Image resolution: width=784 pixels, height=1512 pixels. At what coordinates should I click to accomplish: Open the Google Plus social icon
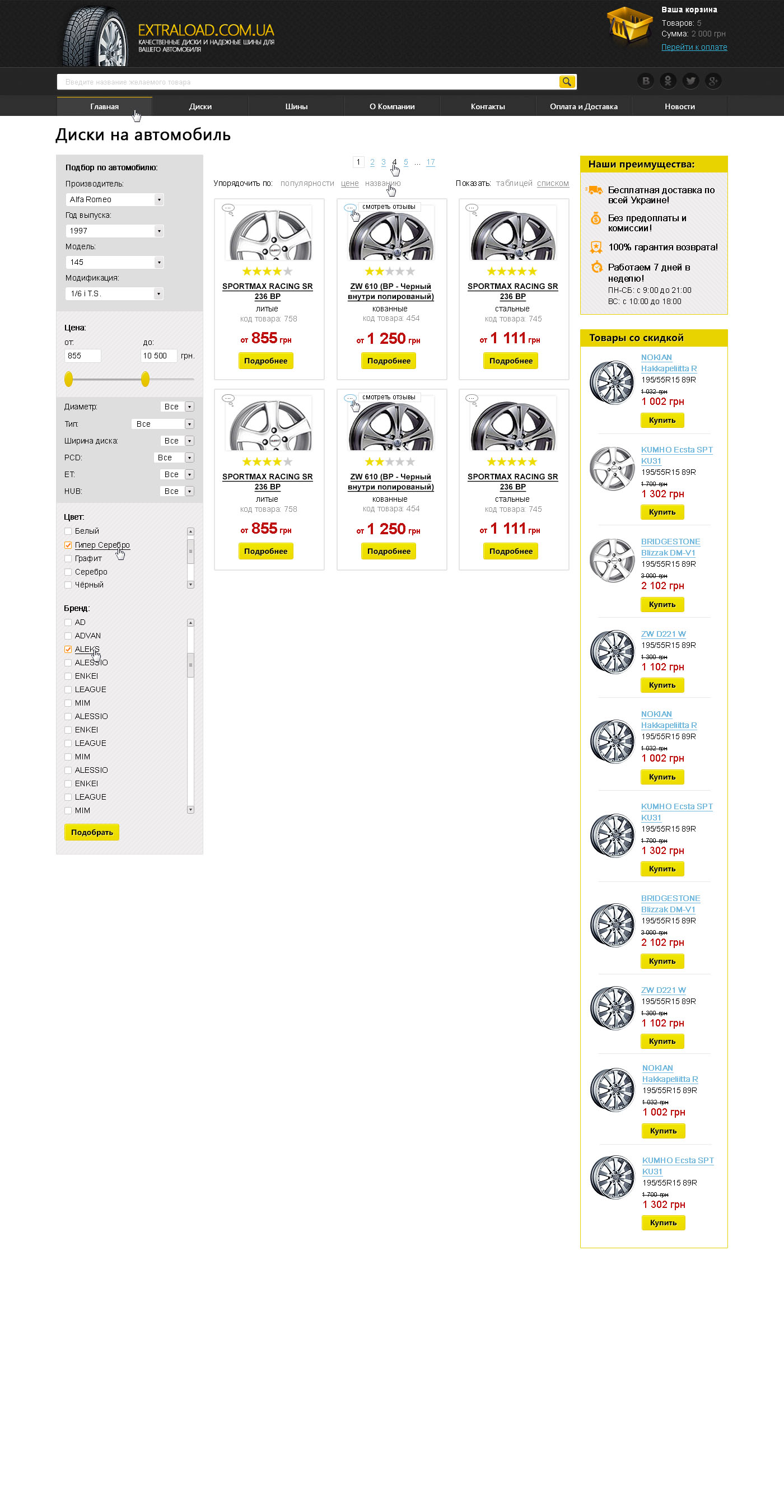point(713,81)
